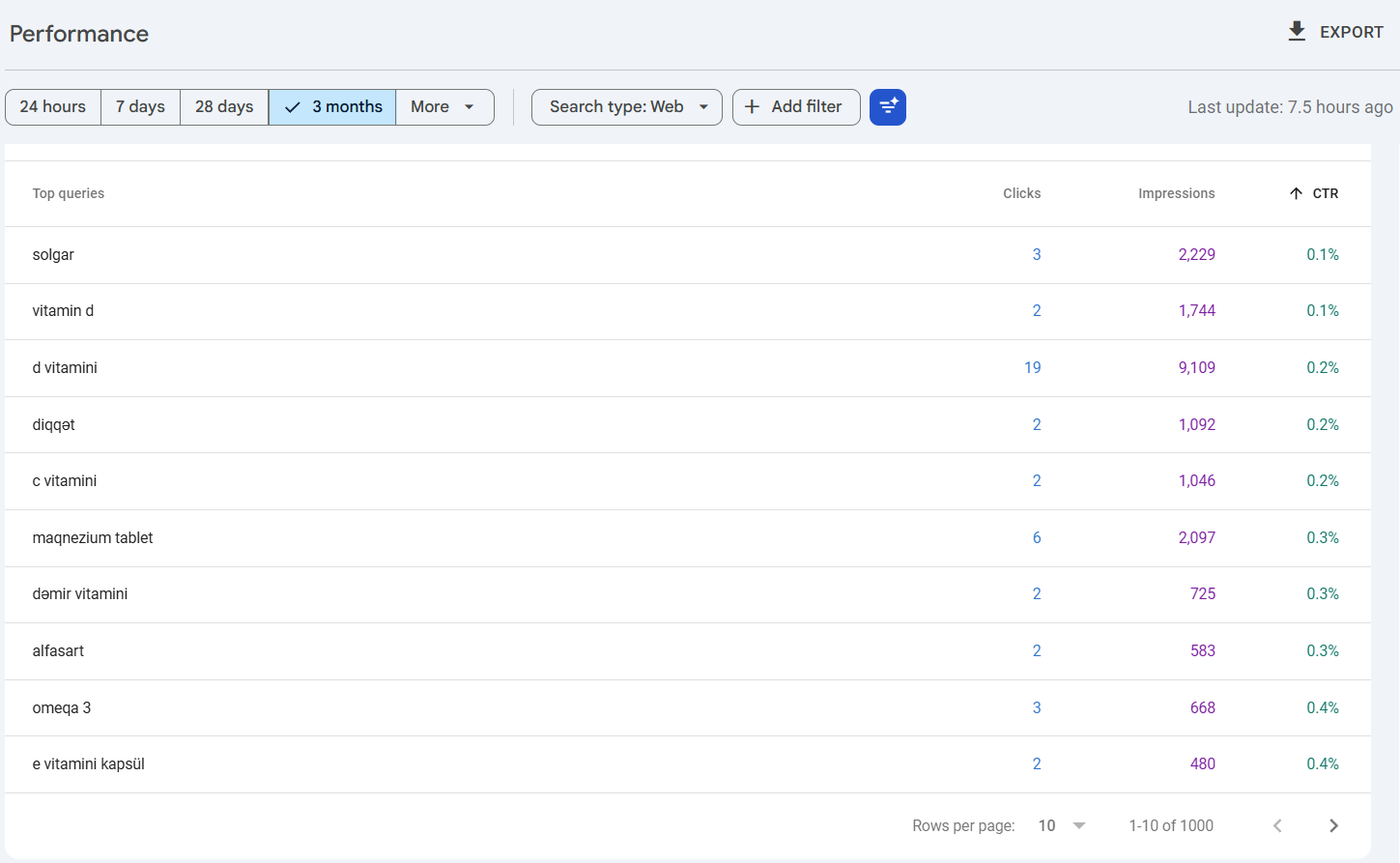Open the Search type: Web dropdown
Image resolution: width=1400 pixels, height=863 pixels.
627,107
